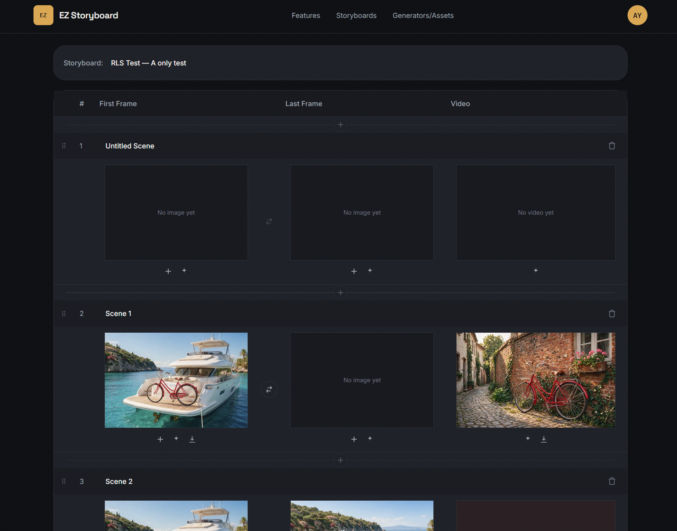
Task: Grab the drag handle of Scene 2
Action: point(64,481)
